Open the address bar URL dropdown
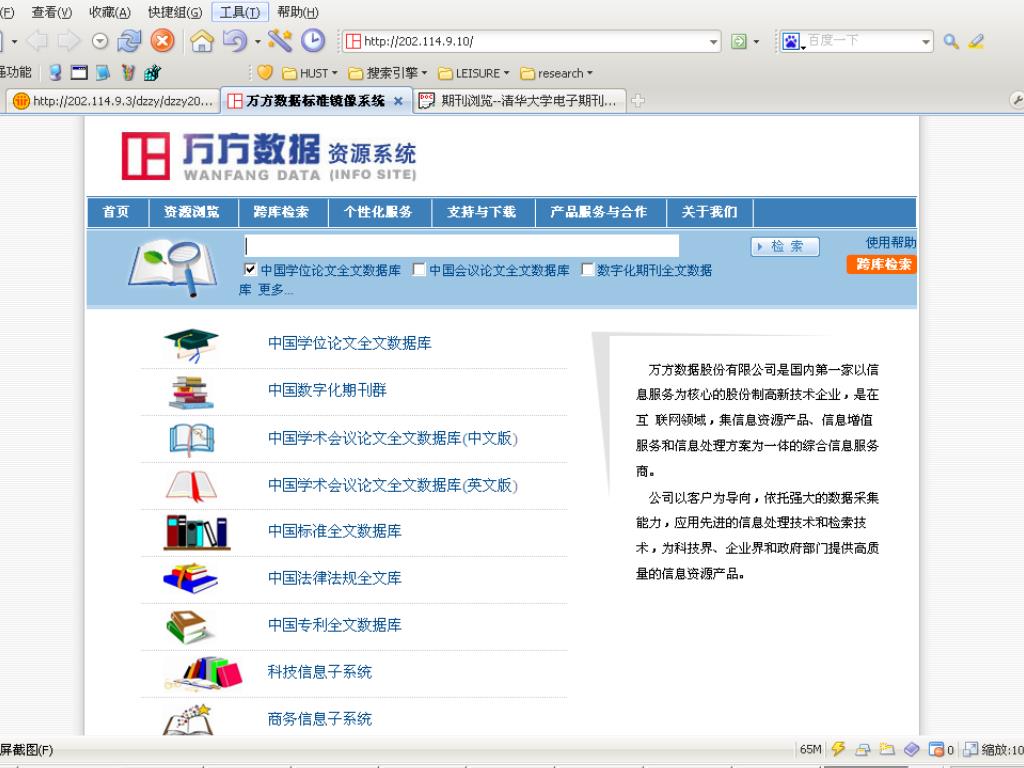This screenshot has width=1024, height=768. (x=713, y=42)
